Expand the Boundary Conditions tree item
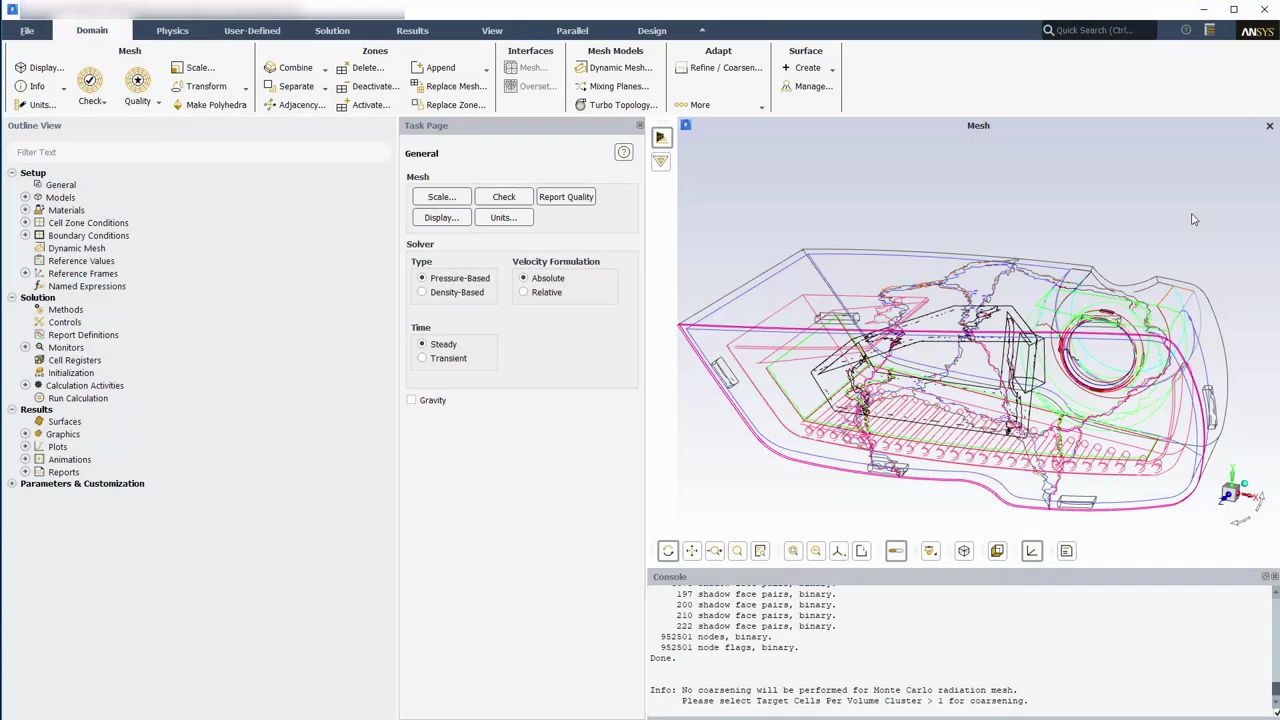Screen dimensions: 1280x720 (25, 235)
